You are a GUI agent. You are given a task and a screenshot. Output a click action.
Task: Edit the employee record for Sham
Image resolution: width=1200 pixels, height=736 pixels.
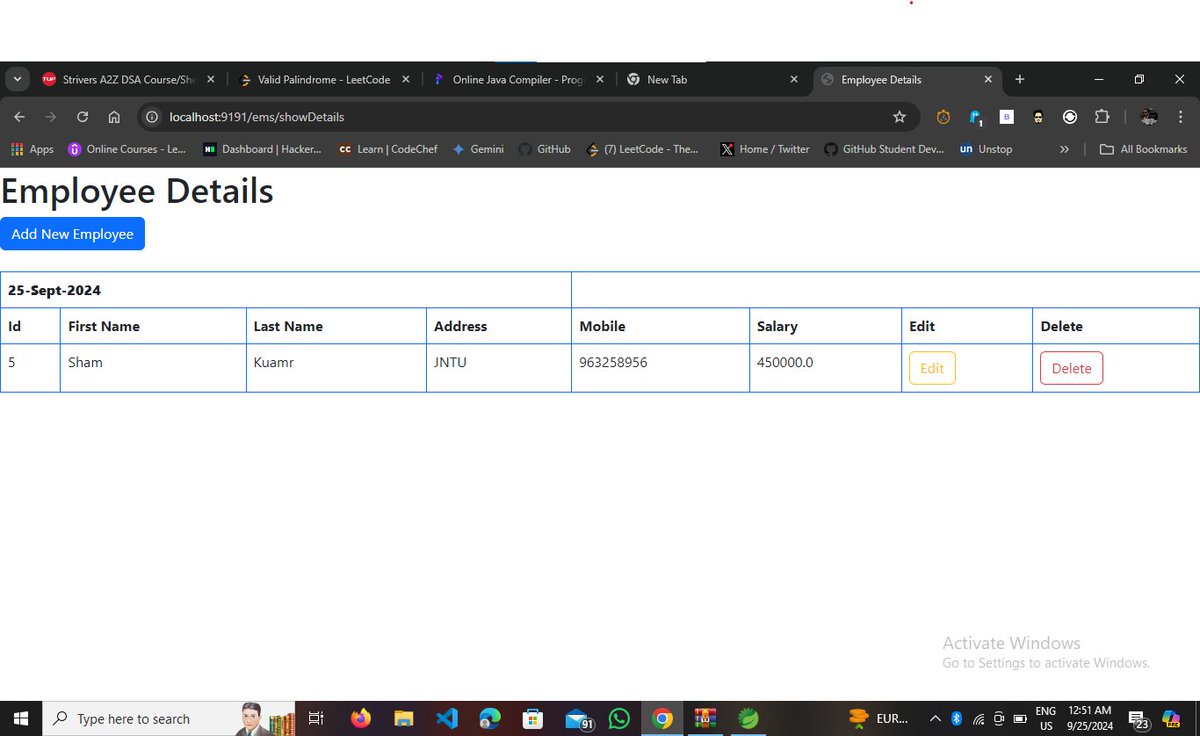coord(931,367)
